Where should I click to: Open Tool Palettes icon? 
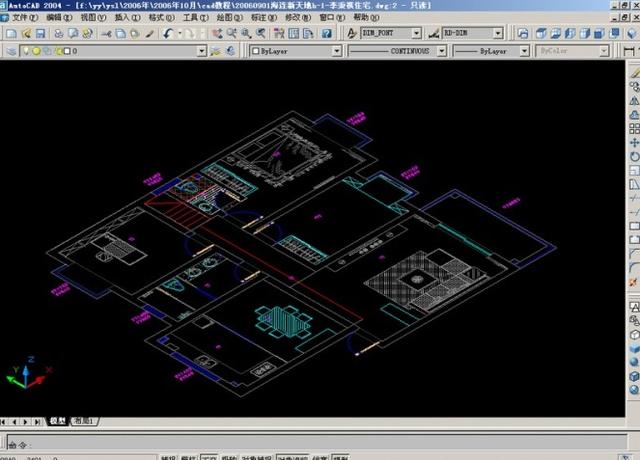[308, 33]
